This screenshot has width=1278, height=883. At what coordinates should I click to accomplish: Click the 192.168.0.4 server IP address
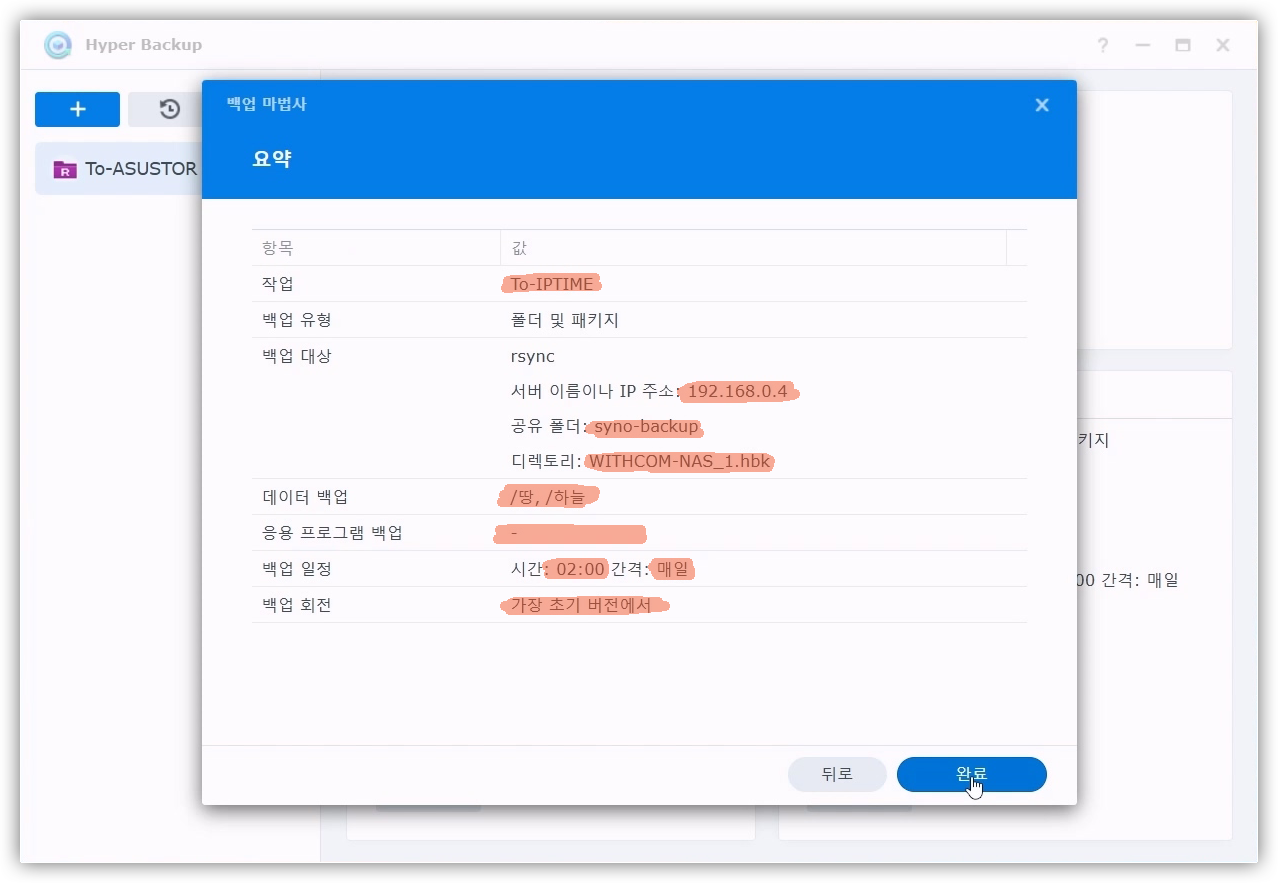click(x=737, y=391)
